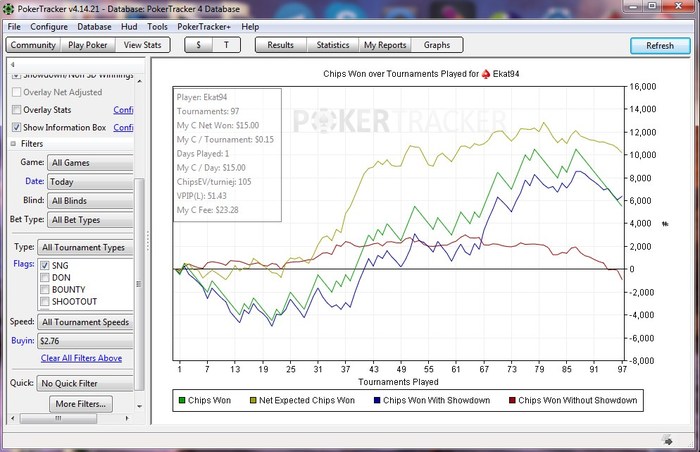Image resolution: width=700 pixels, height=452 pixels.
Task: Open the Tools menu
Action: coord(157,27)
